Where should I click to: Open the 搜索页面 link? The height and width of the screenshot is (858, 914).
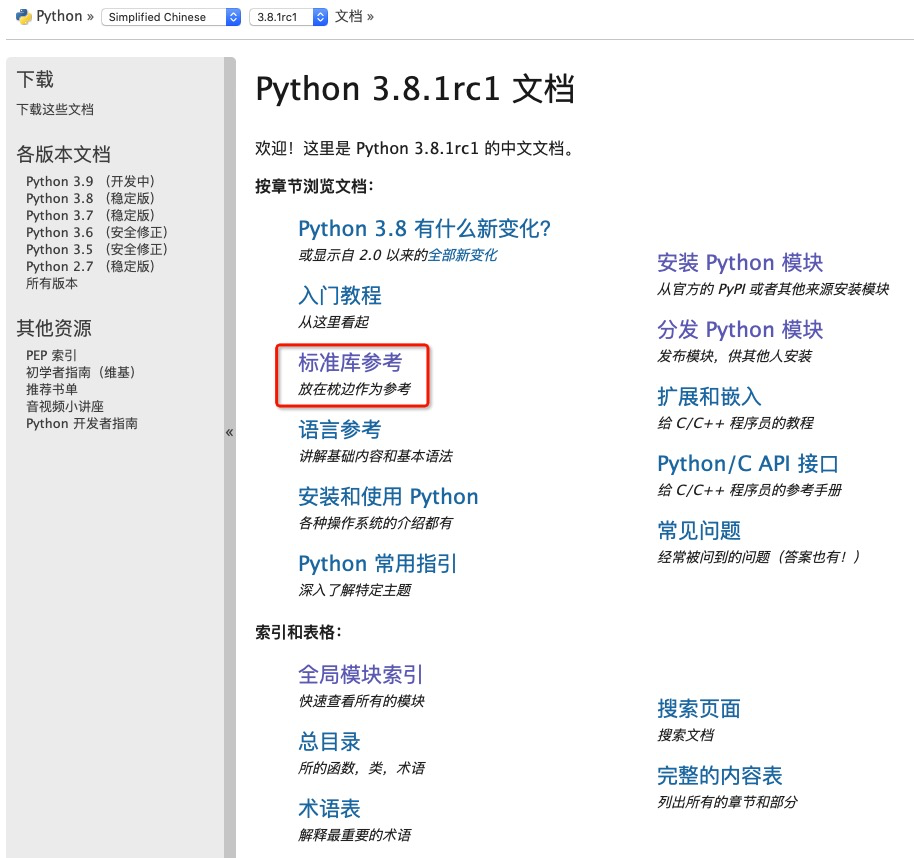click(x=699, y=708)
